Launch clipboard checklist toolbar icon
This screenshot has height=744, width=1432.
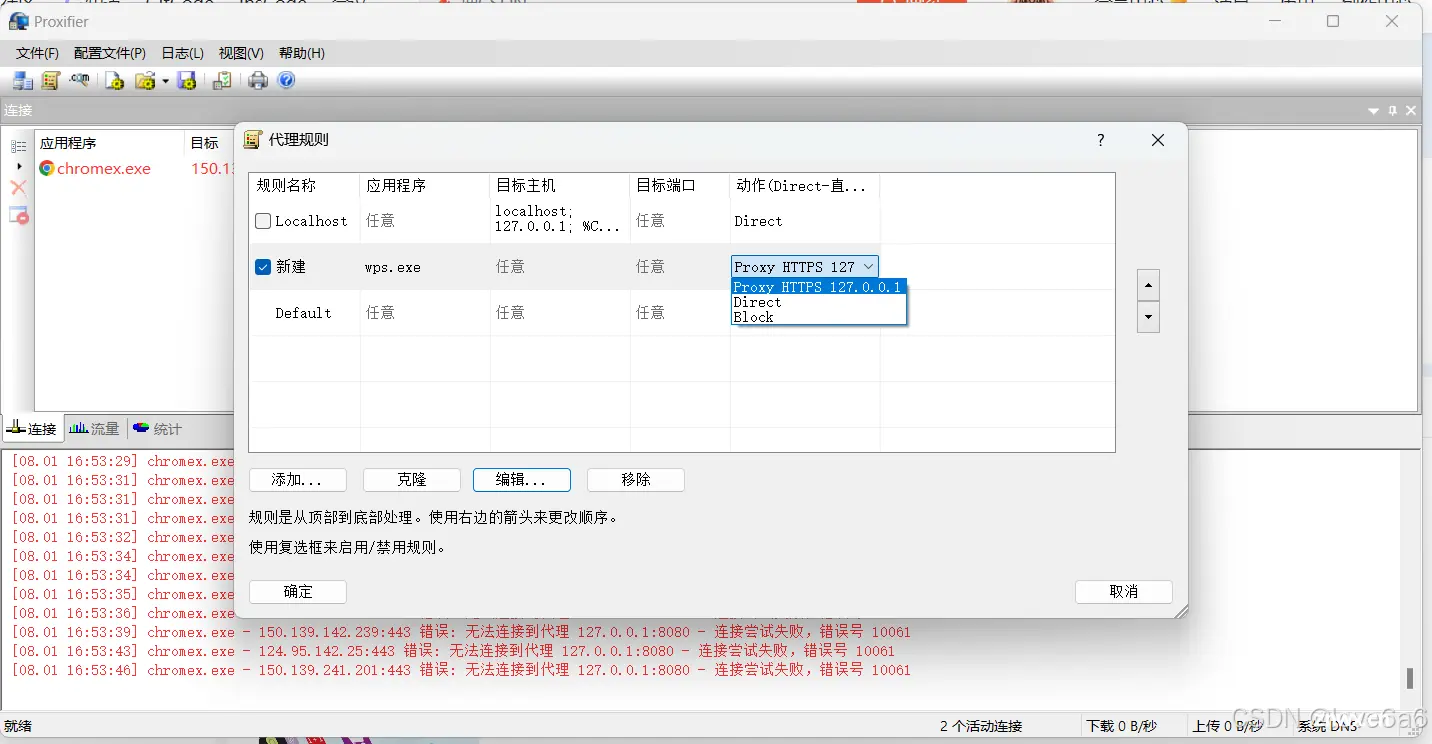(222, 81)
